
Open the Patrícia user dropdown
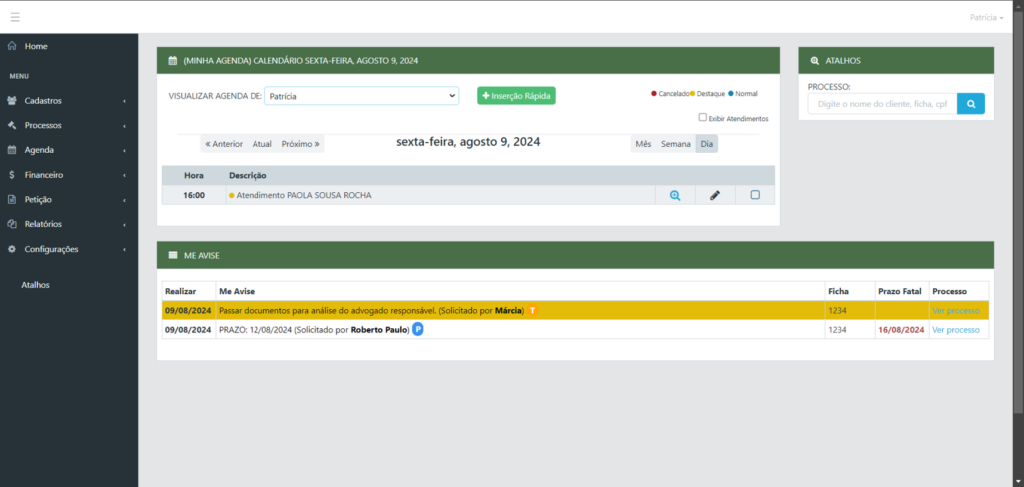pyautogui.click(x=986, y=18)
